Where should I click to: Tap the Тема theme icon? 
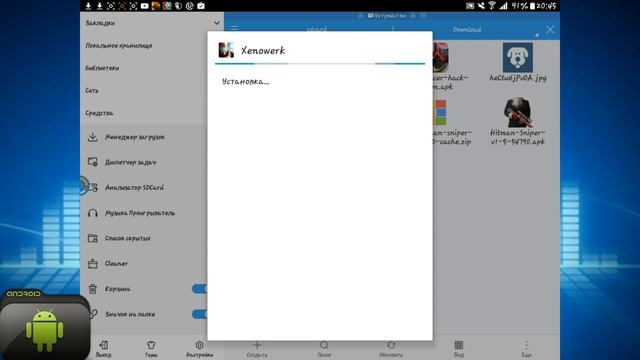151,345
